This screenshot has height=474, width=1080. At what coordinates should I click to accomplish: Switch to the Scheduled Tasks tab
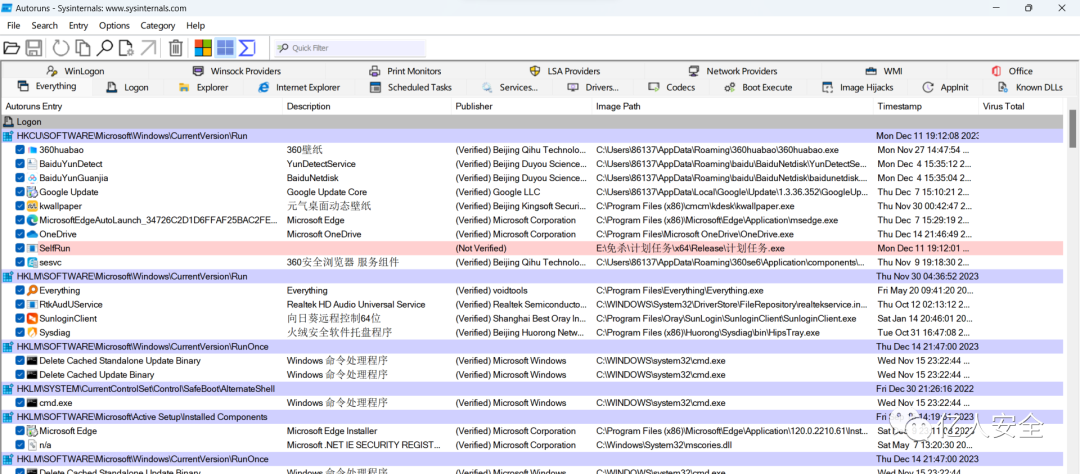[x=411, y=87]
